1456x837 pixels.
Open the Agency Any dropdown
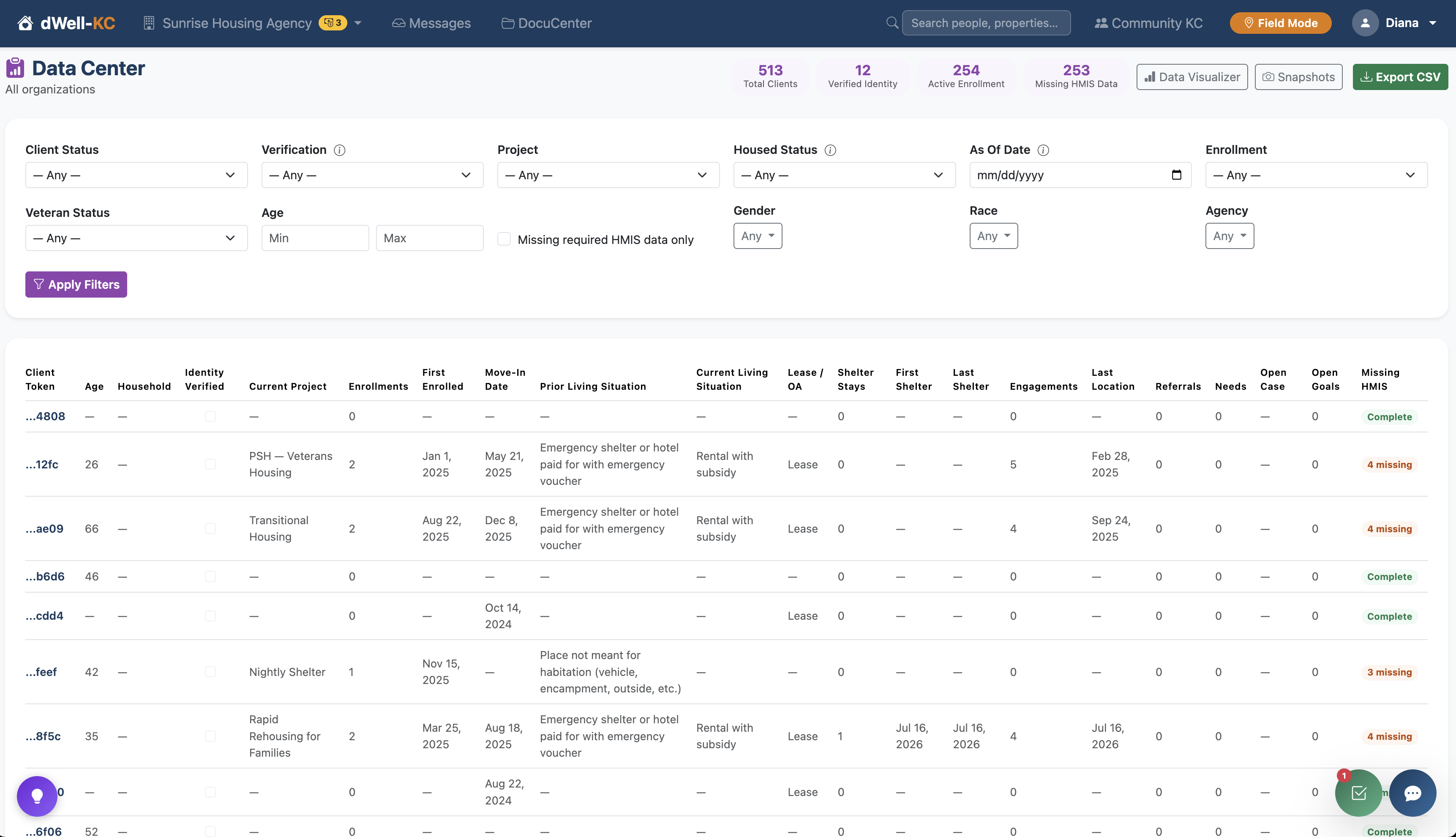point(1230,236)
